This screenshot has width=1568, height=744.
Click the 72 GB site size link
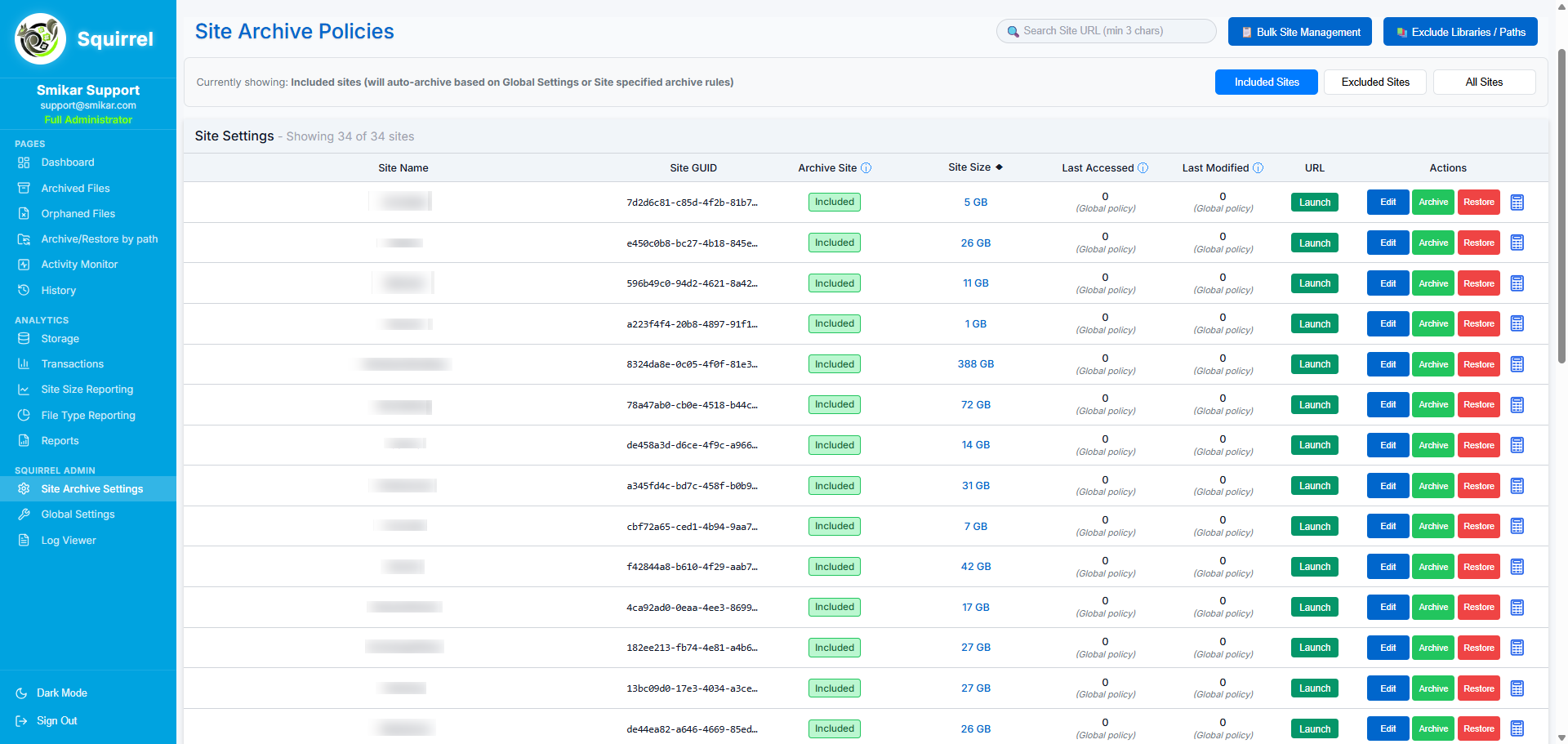tap(975, 405)
